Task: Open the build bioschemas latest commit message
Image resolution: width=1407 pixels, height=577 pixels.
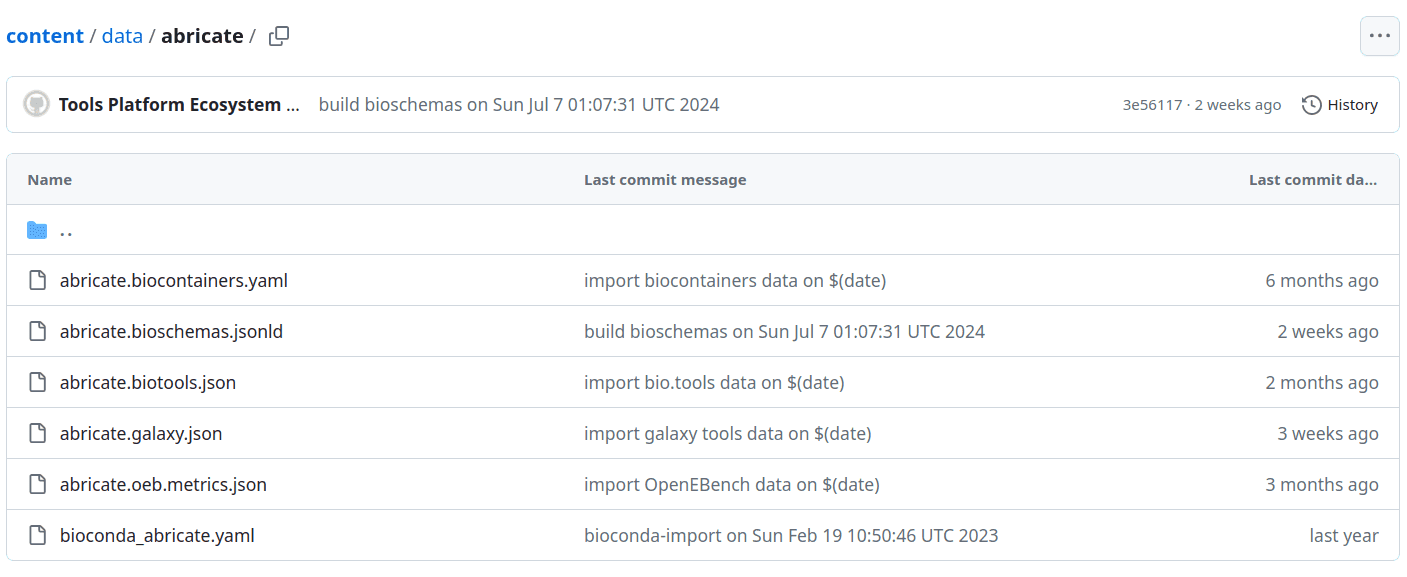Action: pyautogui.click(x=519, y=105)
